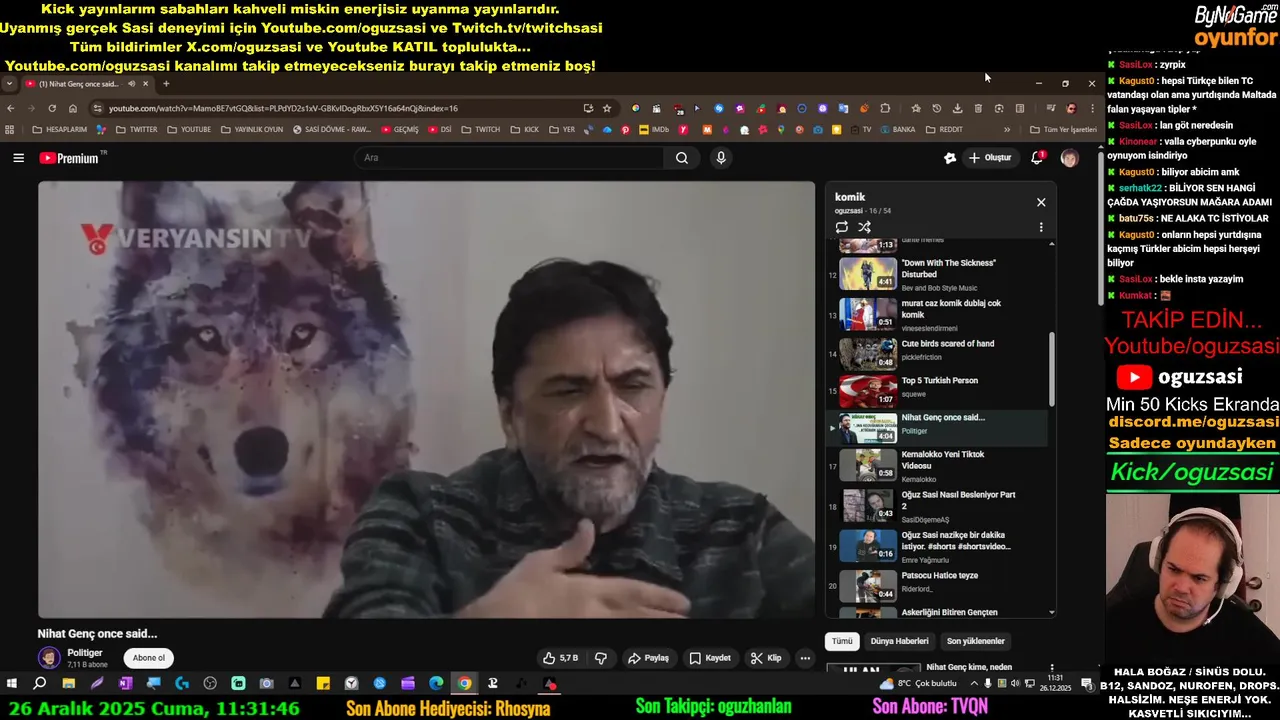Viewport: 1280px width, 720px height.
Task: Open the YAYINLIK OYUN bookmarks folder
Action: pos(252,129)
